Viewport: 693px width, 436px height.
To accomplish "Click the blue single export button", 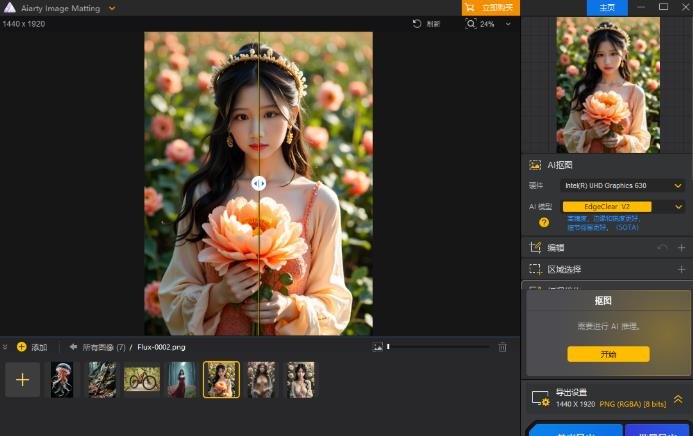I will pos(575,430).
